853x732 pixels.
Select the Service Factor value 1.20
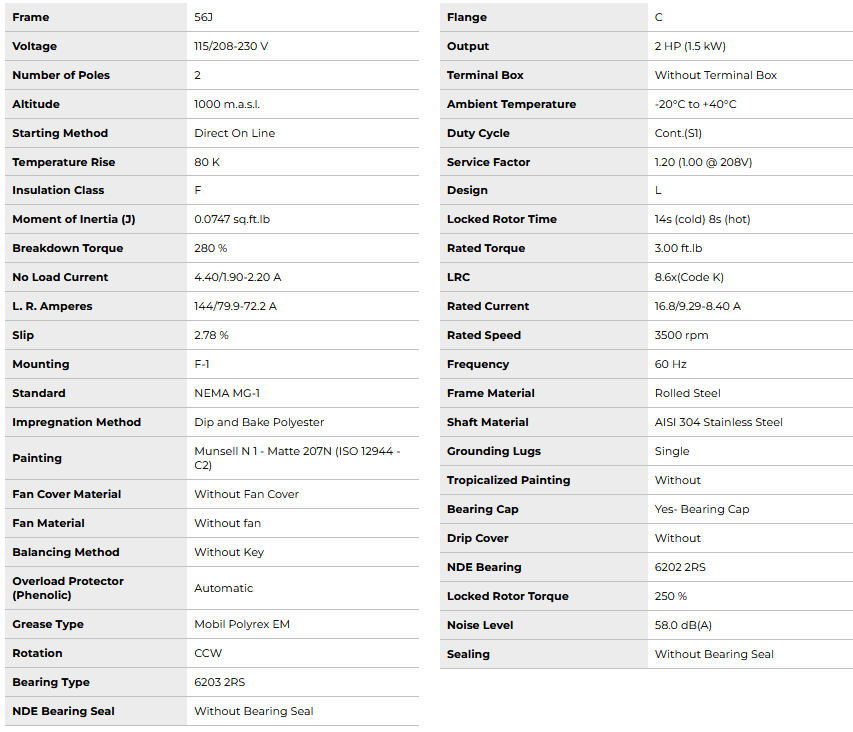tap(703, 162)
